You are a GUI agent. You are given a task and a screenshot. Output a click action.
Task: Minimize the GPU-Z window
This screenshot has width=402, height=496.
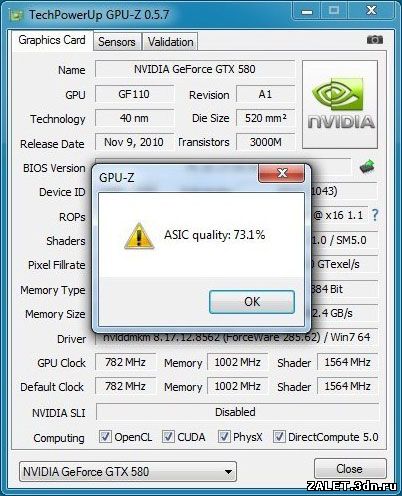click(307, 12)
